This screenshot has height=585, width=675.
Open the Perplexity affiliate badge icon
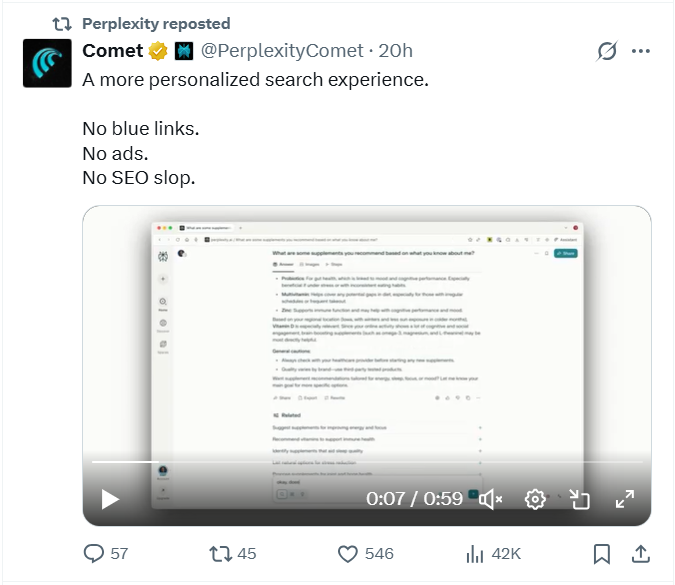[x=184, y=51]
